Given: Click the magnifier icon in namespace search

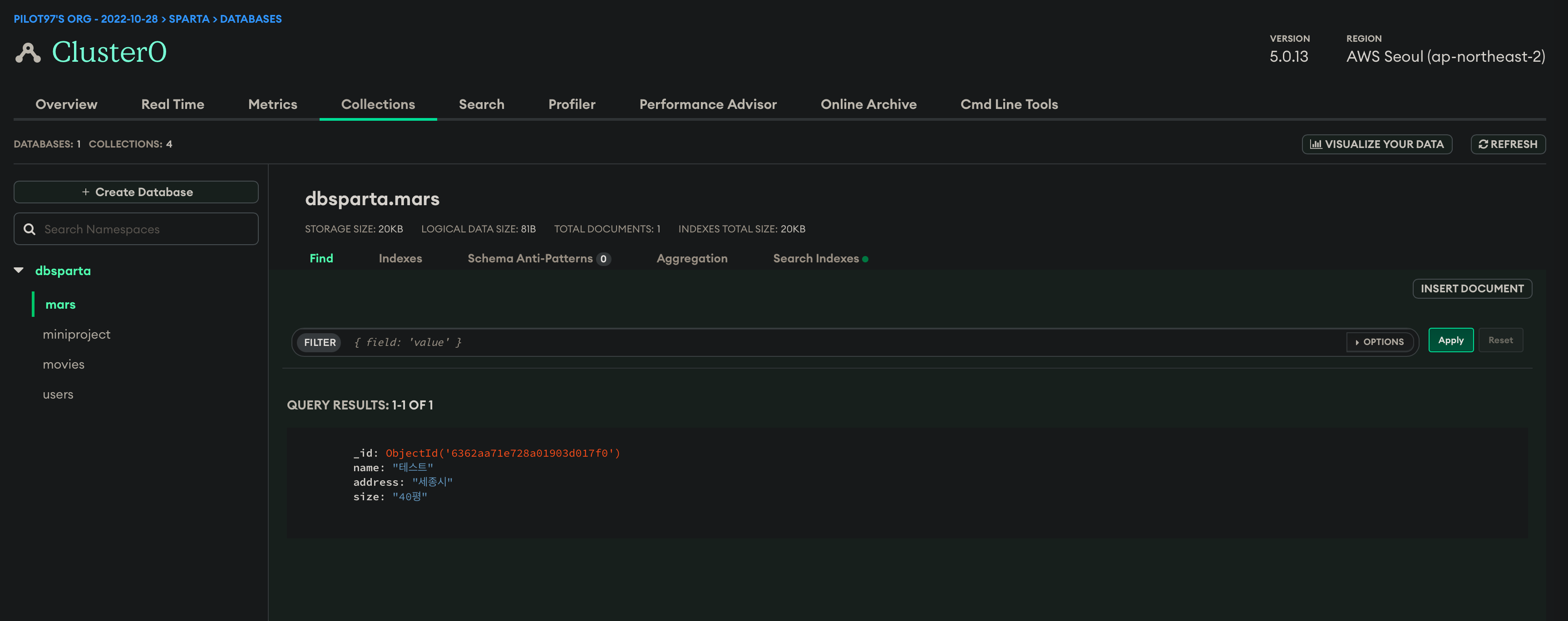Looking at the screenshot, I should pos(29,229).
